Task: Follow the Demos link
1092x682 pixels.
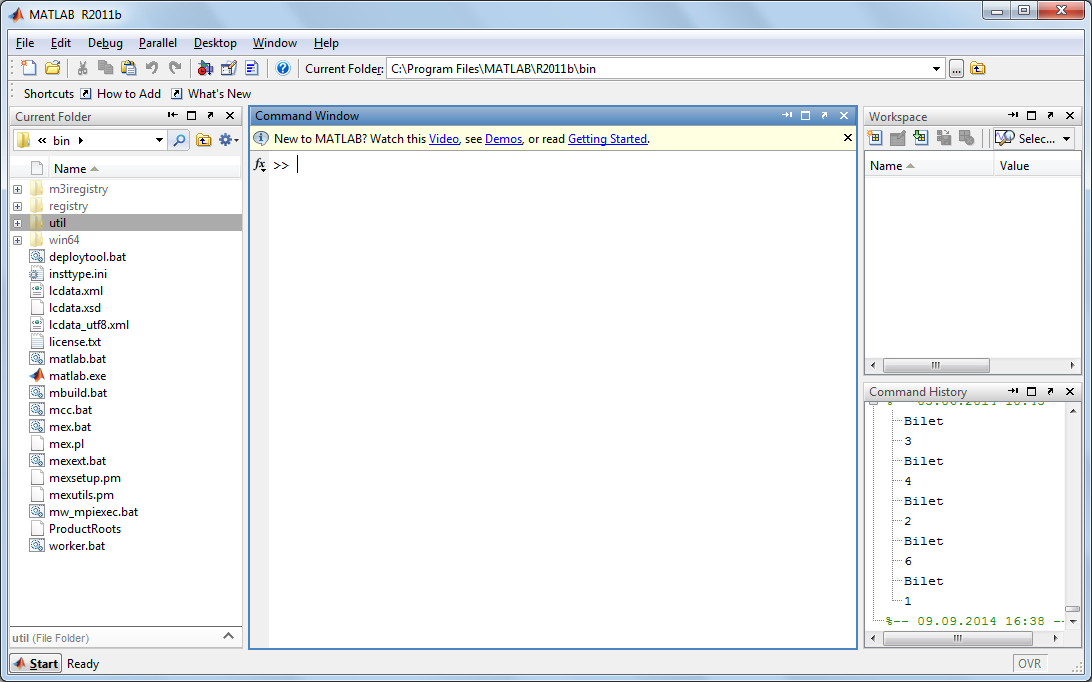Action: coord(504,139)
